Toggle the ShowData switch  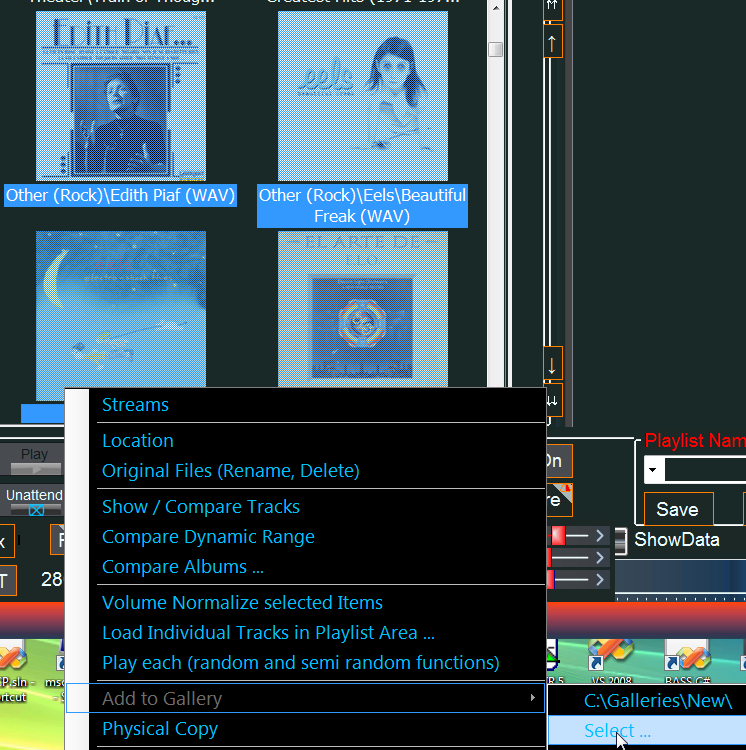point(621,541)
